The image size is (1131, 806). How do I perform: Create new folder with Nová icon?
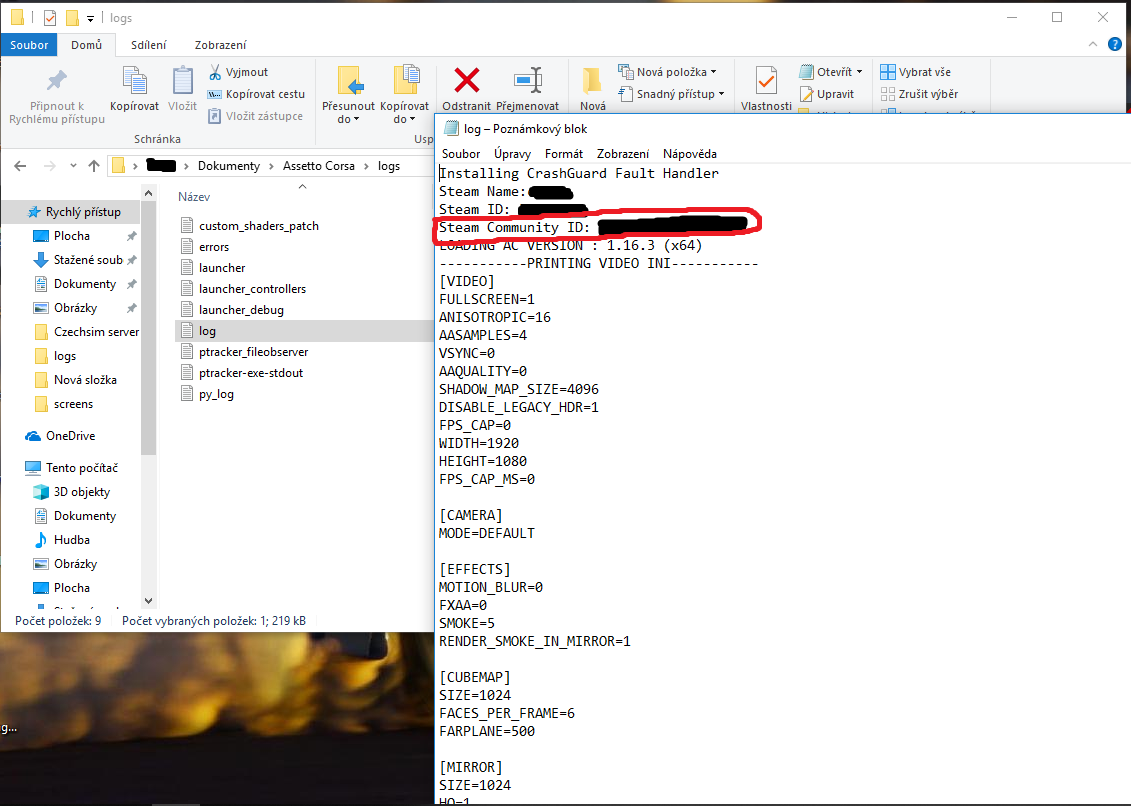click(592, 81)
